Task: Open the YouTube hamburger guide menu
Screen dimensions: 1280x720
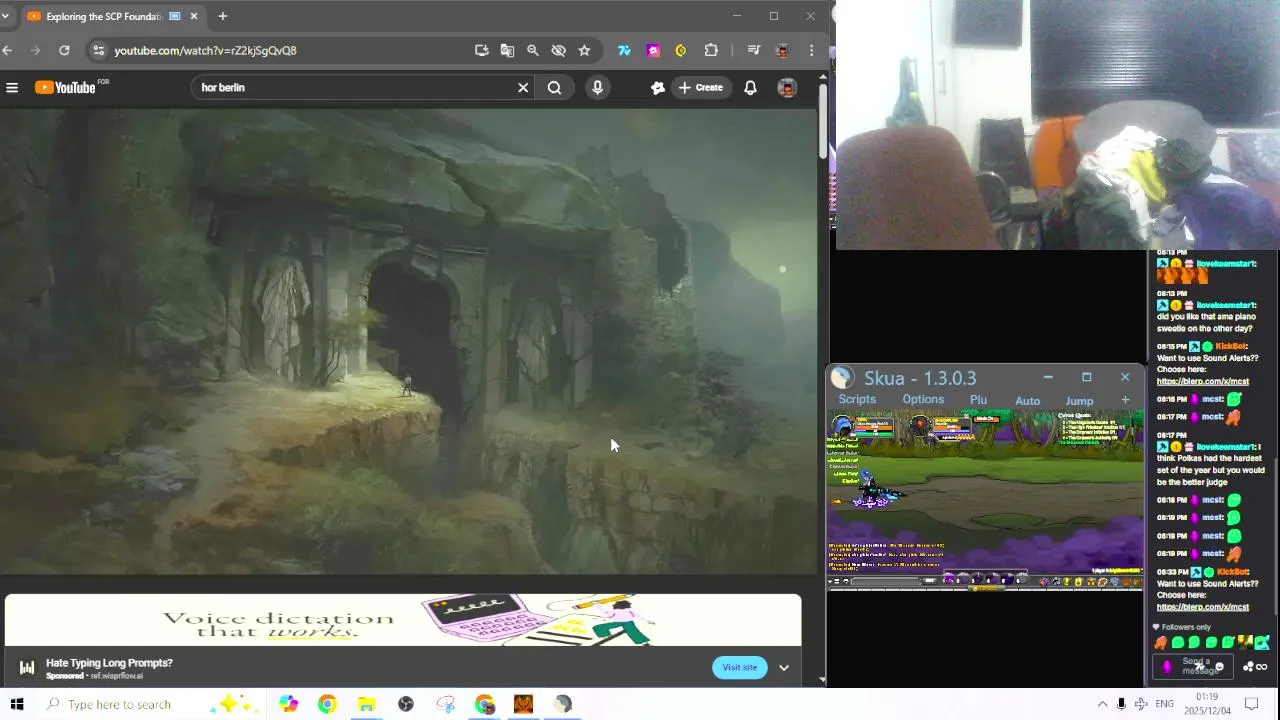Action: coord(12,88)
